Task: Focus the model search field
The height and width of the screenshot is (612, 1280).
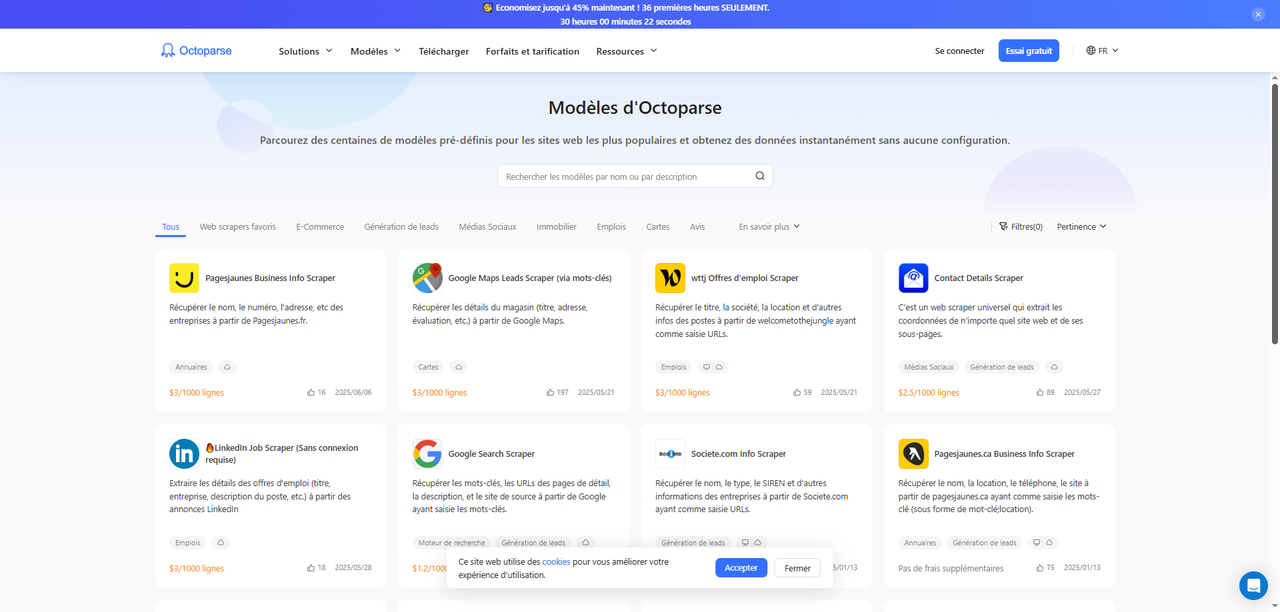Action: tap(635, 176)
